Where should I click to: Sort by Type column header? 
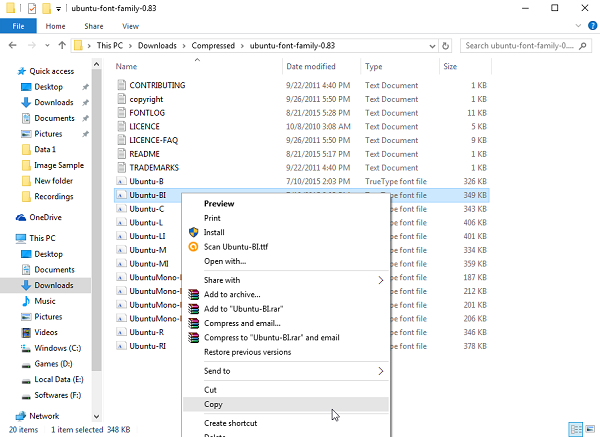(400, 67)
